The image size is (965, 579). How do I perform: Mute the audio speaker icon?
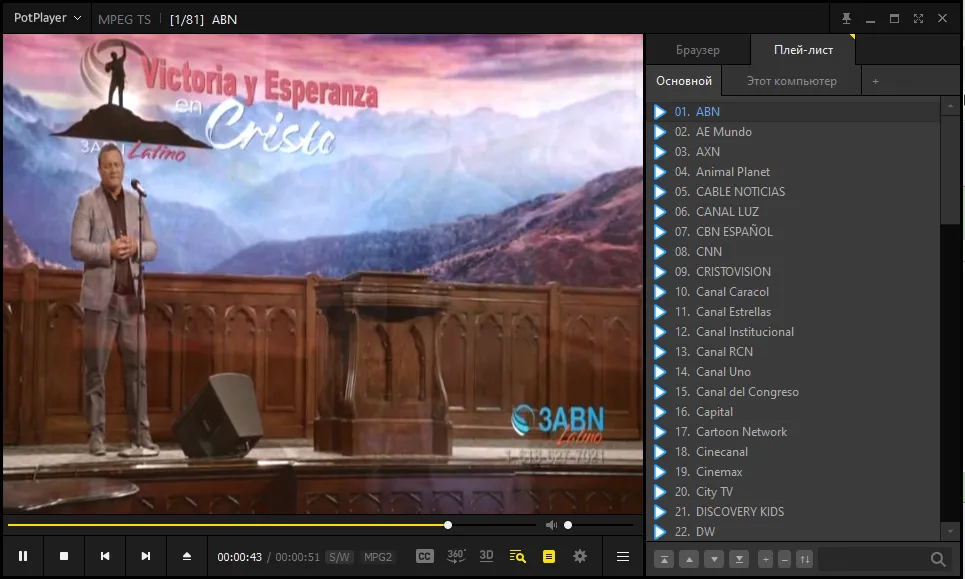(551, 525)
